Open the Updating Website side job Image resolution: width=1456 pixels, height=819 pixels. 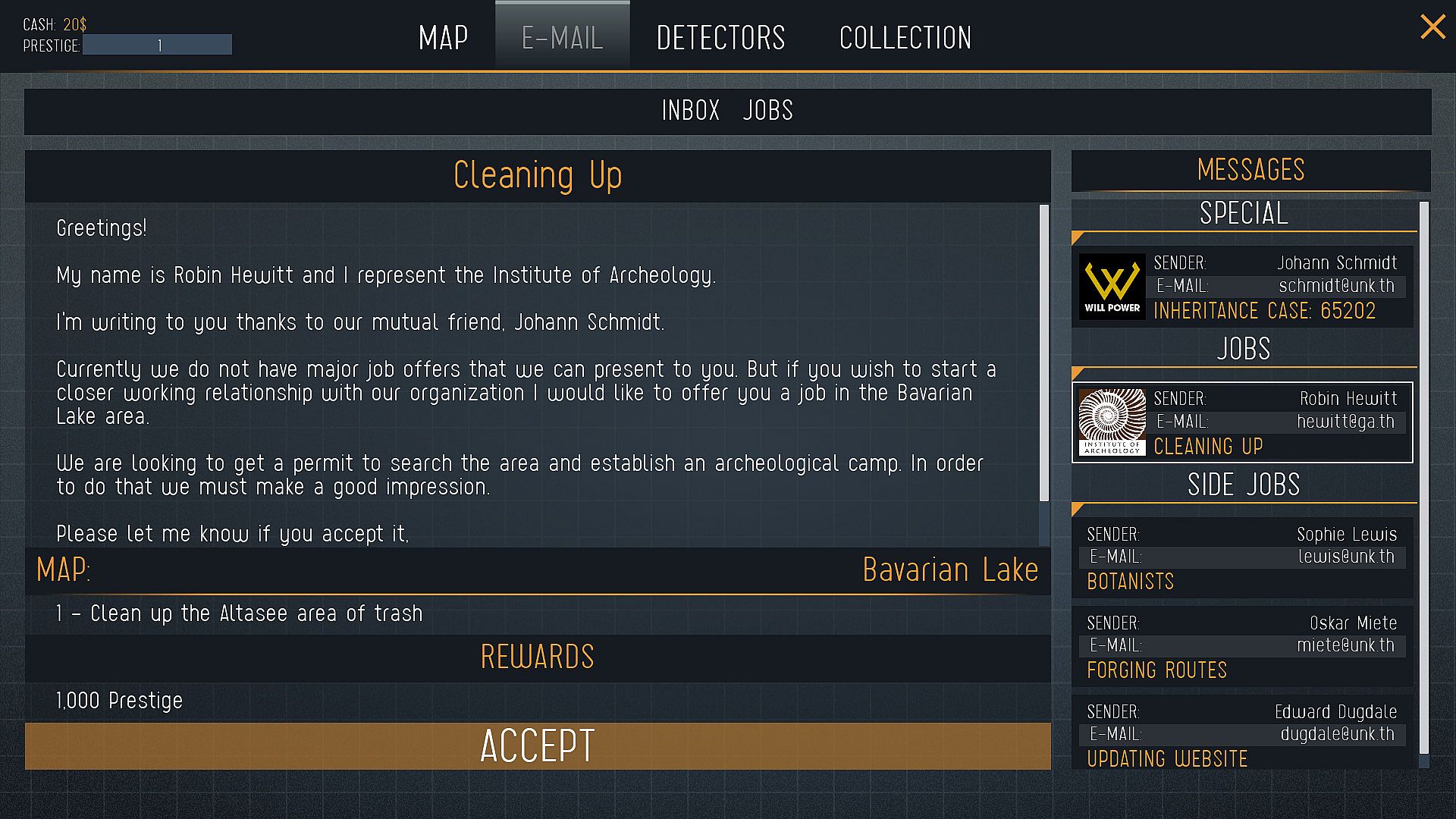click(x=1242, y=733)
